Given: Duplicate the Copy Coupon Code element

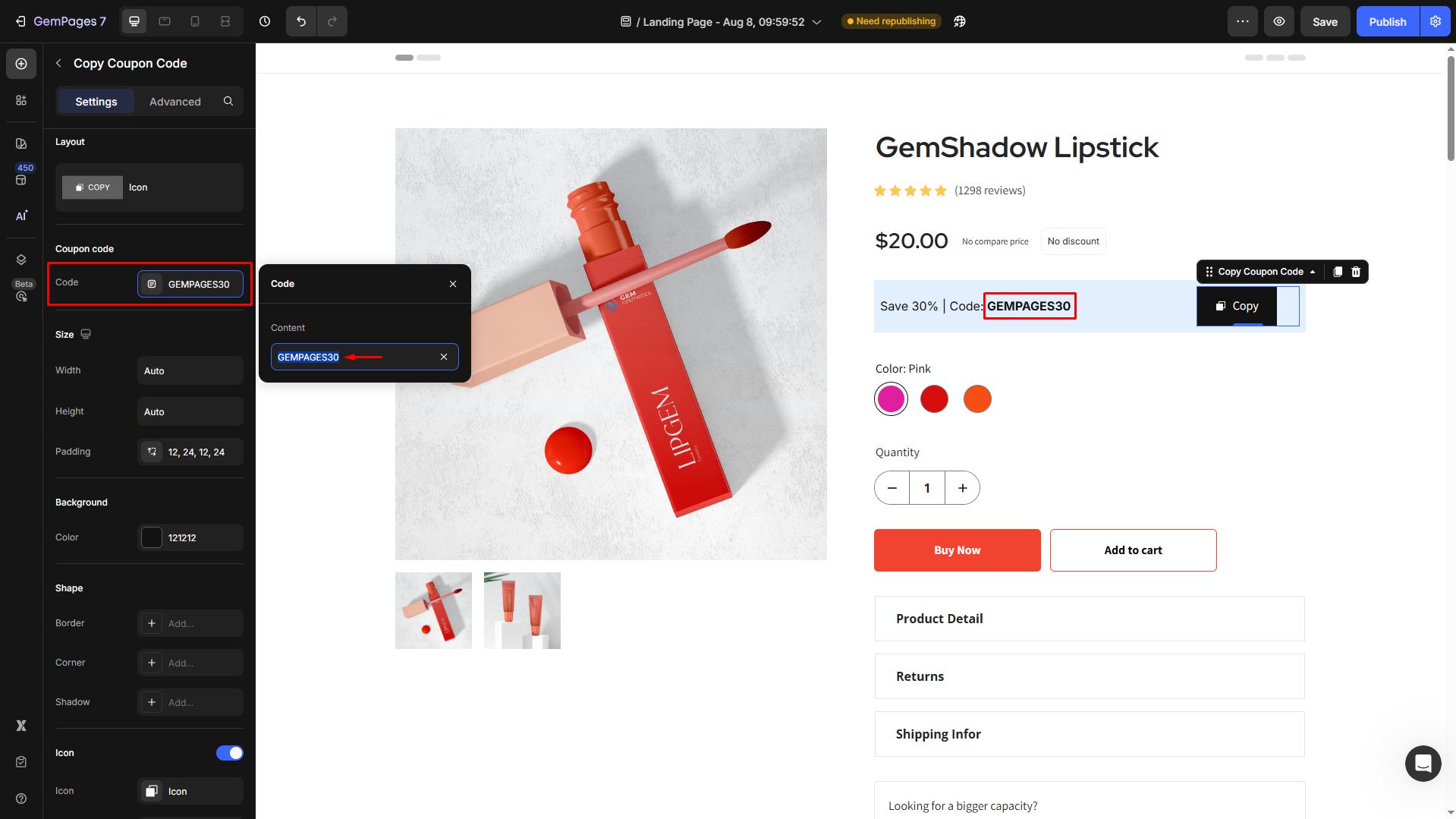Looking at the screenshot, I should [x=1338, y=272].
